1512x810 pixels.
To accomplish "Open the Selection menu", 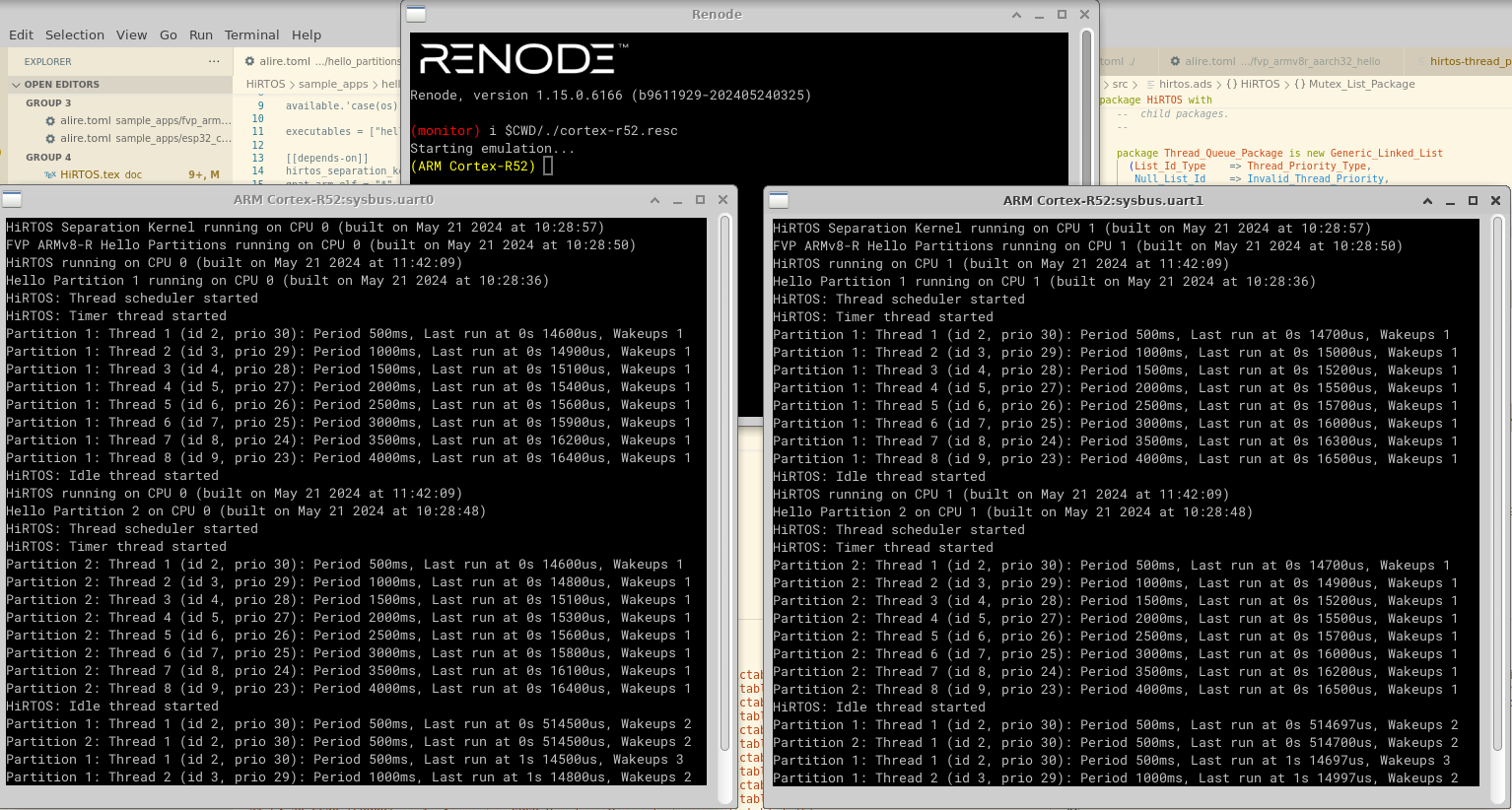I will tap(75, 34).
